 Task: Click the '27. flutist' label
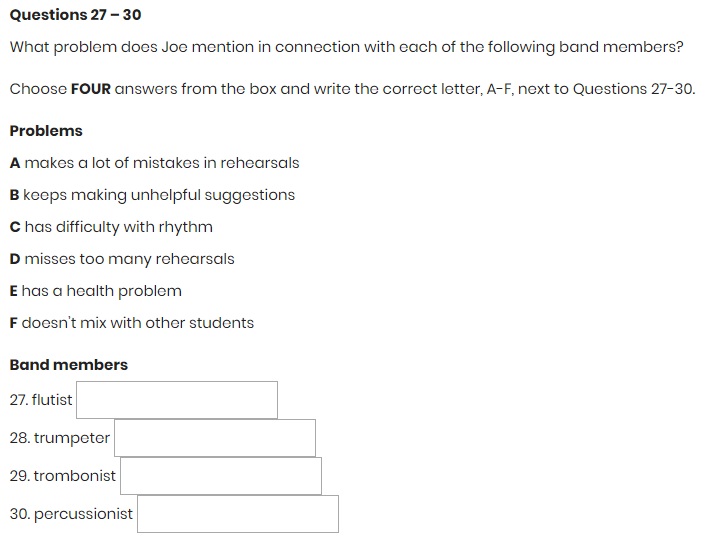[41, 400]
